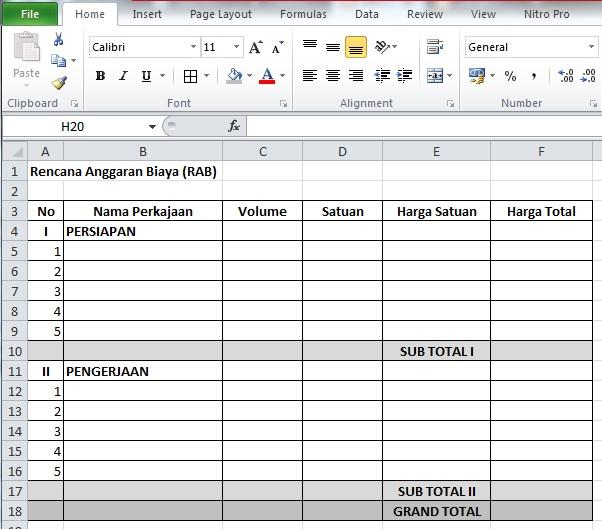Switch to the Page Layout tab
The height and width of the screenshot is (529, 602).
pos(221,14)
